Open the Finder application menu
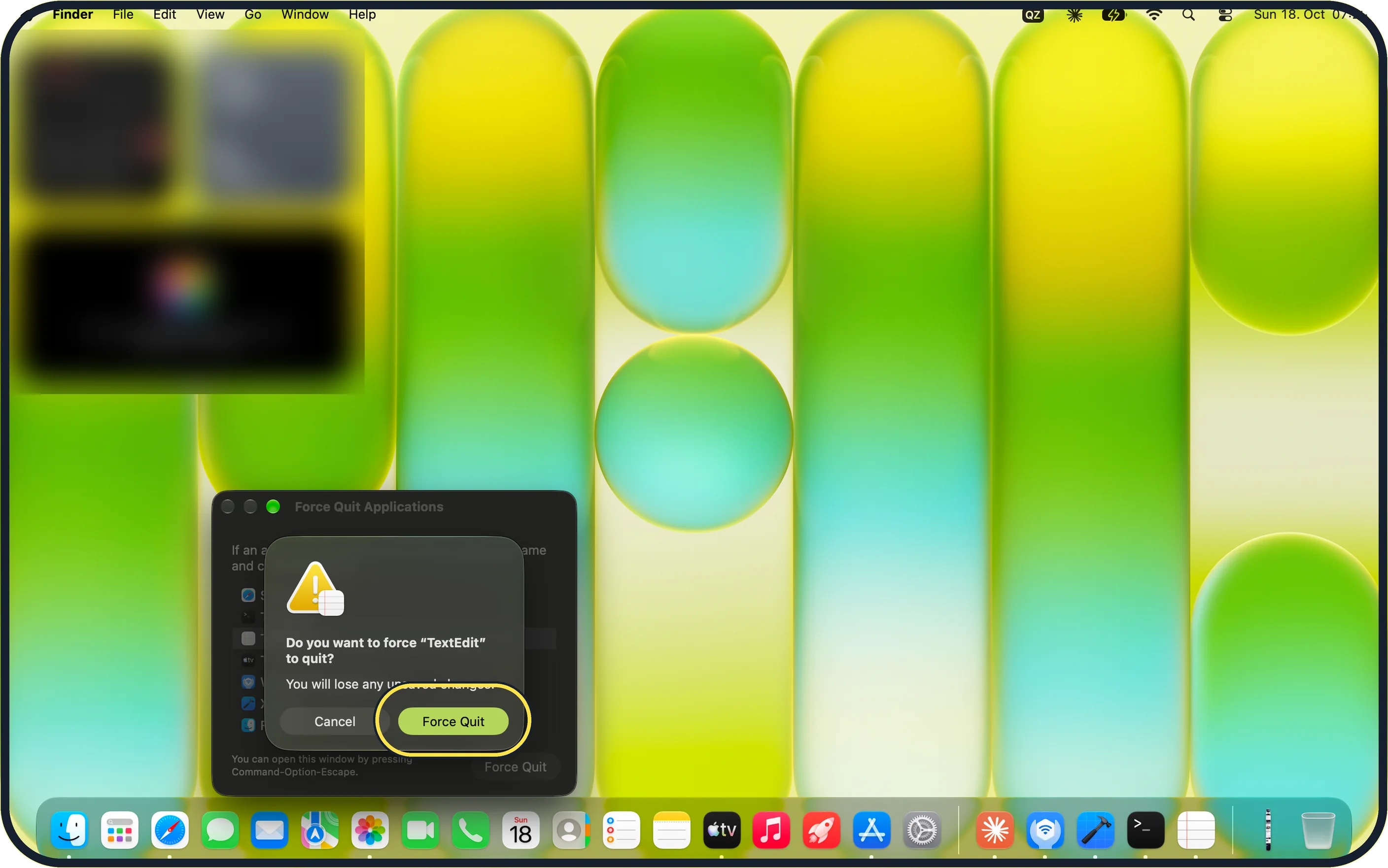This screenshot has width=1388, height=868. [x=72, y=14]
